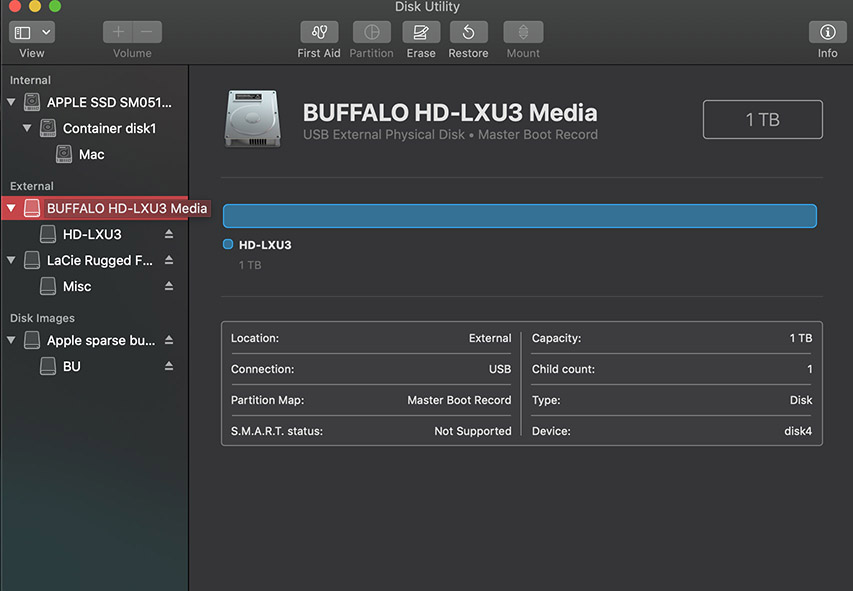Click the Child count value 1
This screenshot has width=853, height=591.
tap(809, 369)
